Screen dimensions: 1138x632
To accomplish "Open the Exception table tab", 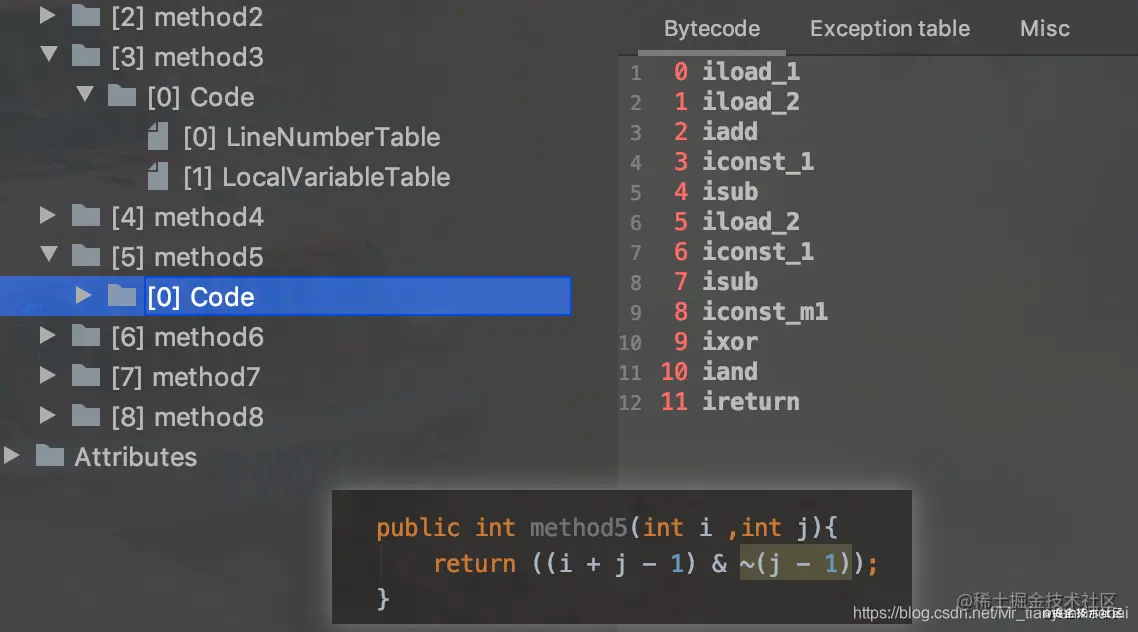I will click(x=890, y=28).
